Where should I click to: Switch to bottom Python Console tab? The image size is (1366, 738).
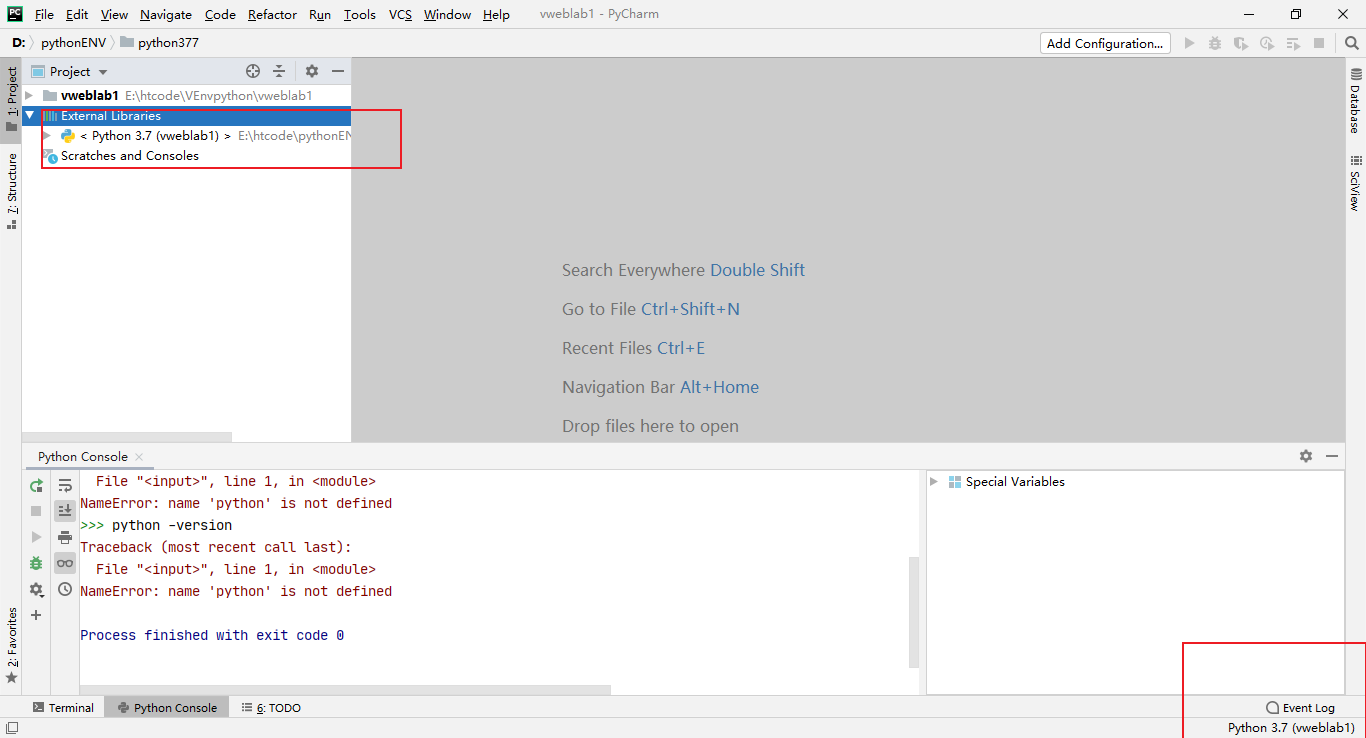[167, 707]
